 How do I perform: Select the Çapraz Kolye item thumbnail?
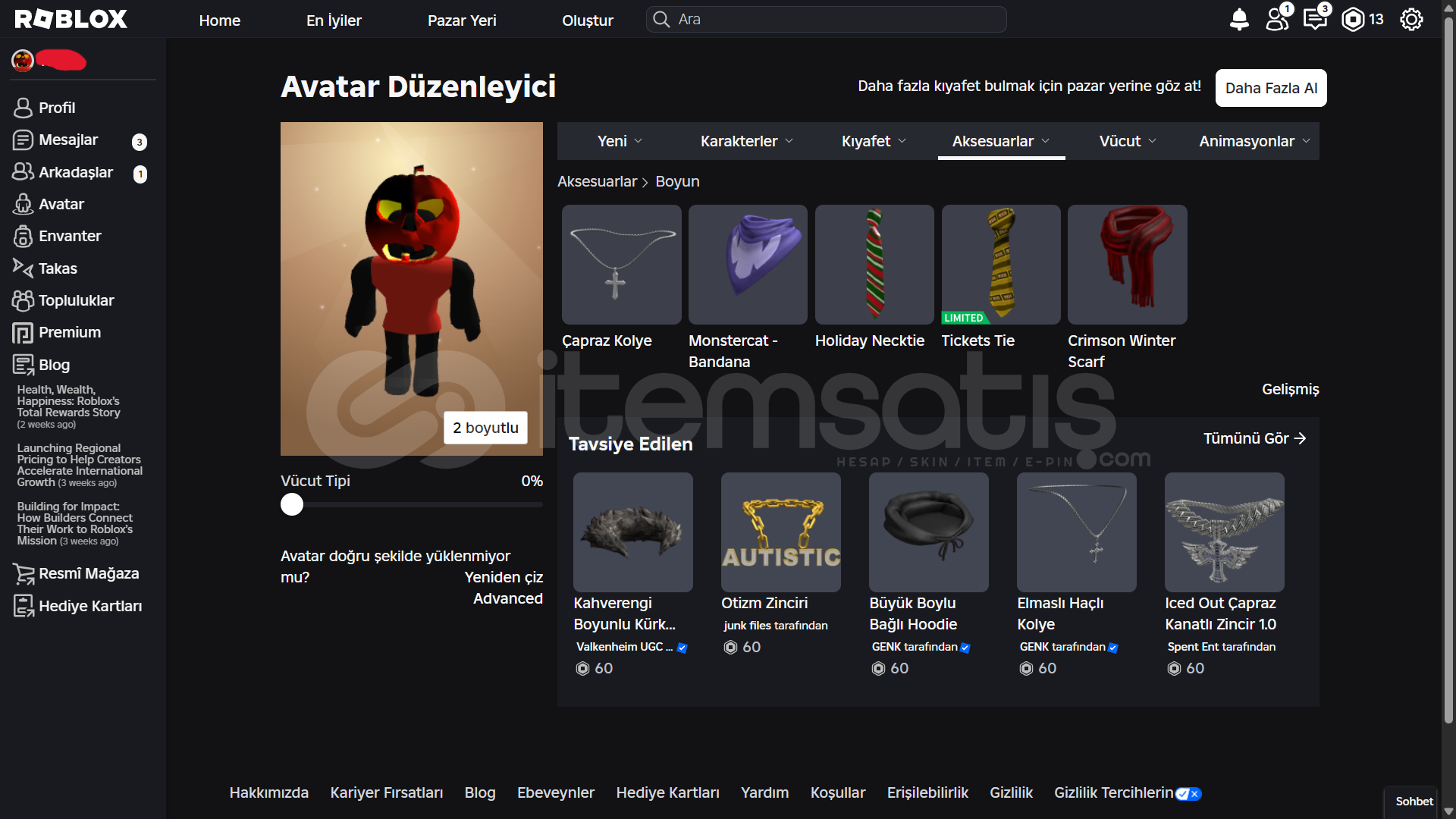(621, 265)
